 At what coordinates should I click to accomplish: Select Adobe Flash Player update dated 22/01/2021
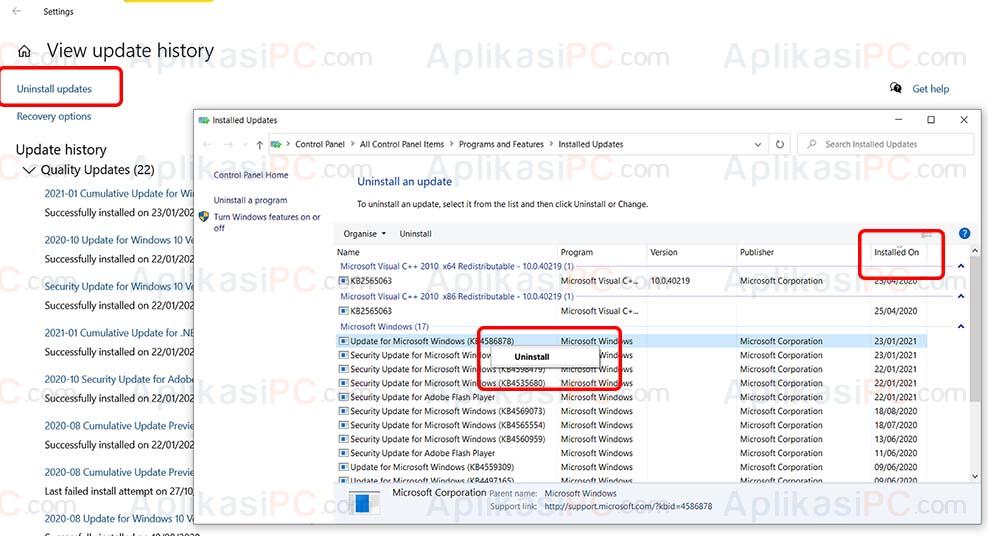coord(631,397)
